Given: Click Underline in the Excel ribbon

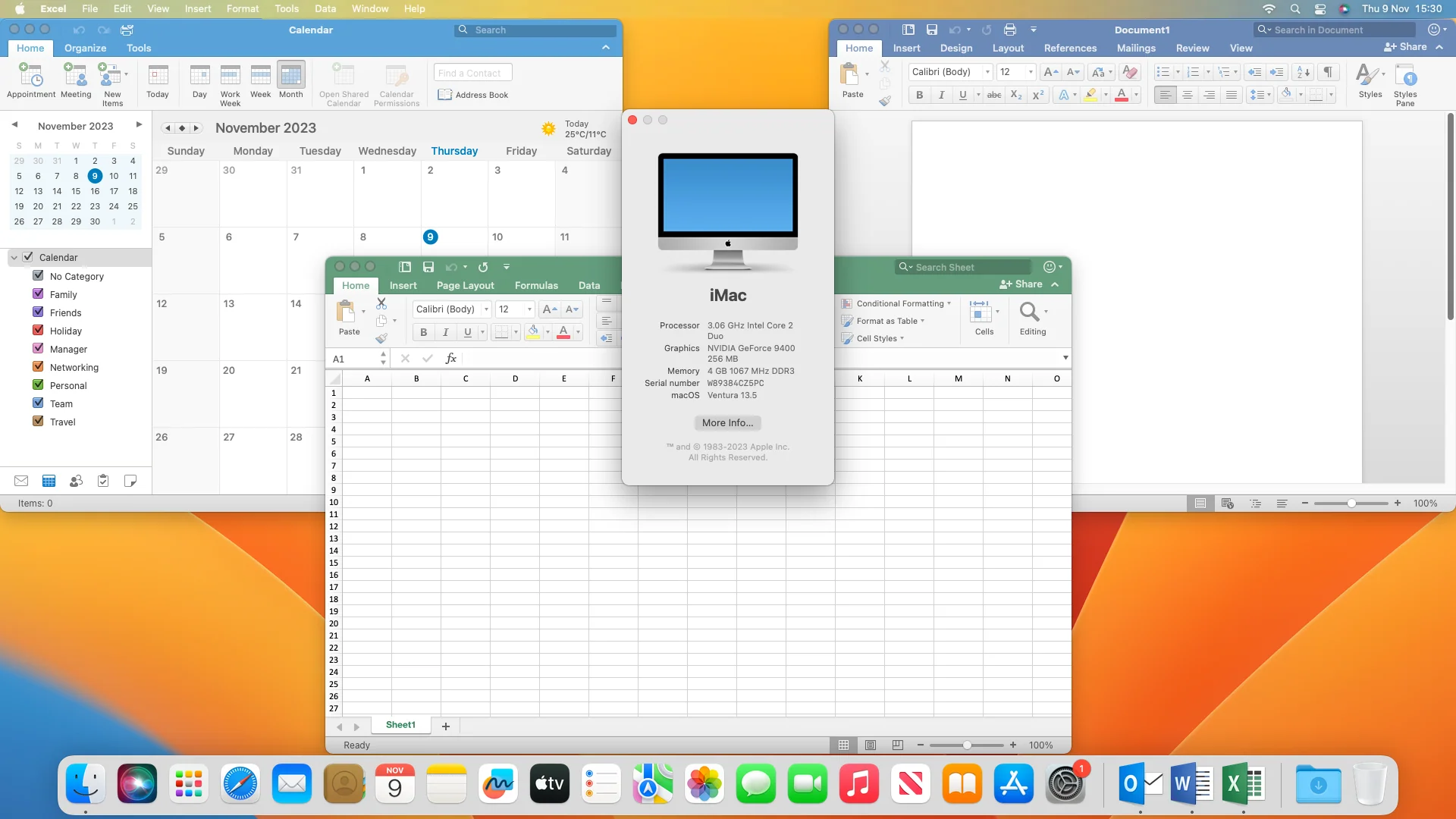Looking at the screenshot, I should coord(467,332).
